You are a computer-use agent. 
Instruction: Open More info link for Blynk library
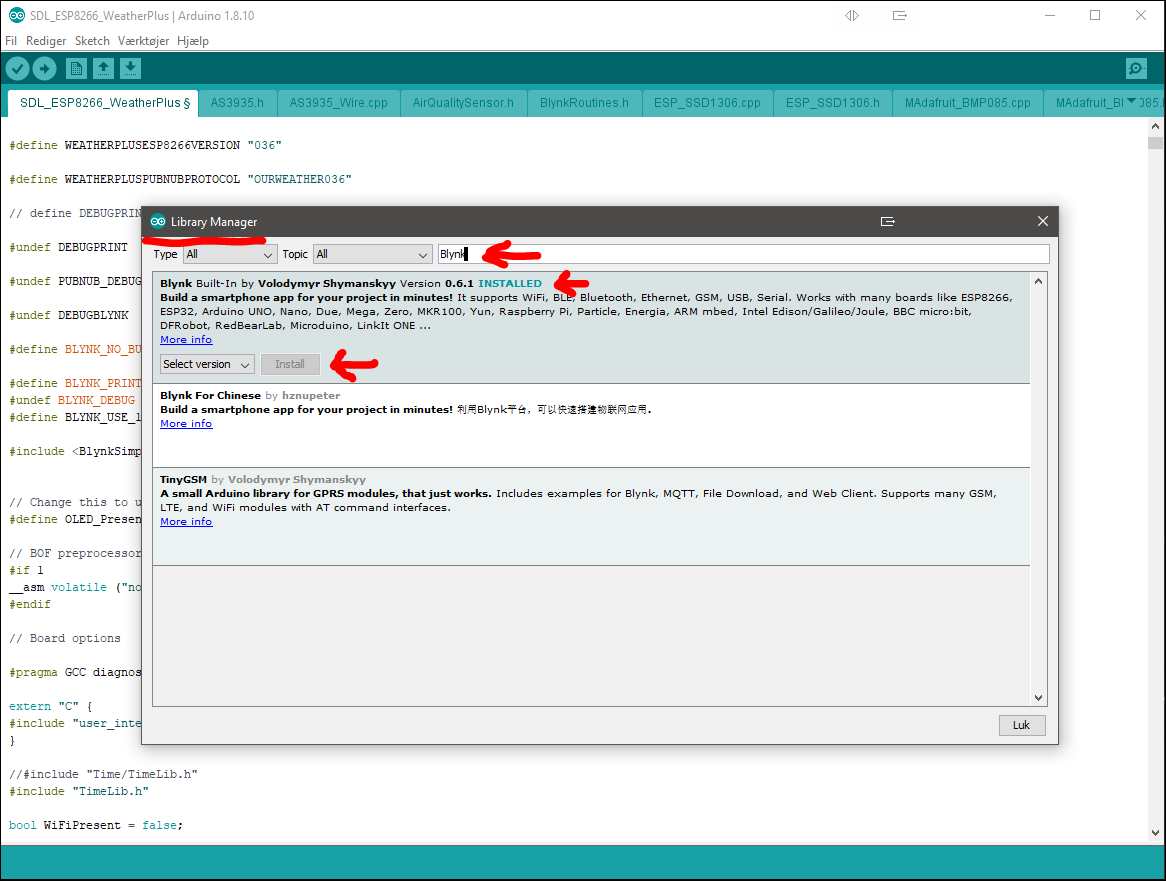[x=186, y=340]
